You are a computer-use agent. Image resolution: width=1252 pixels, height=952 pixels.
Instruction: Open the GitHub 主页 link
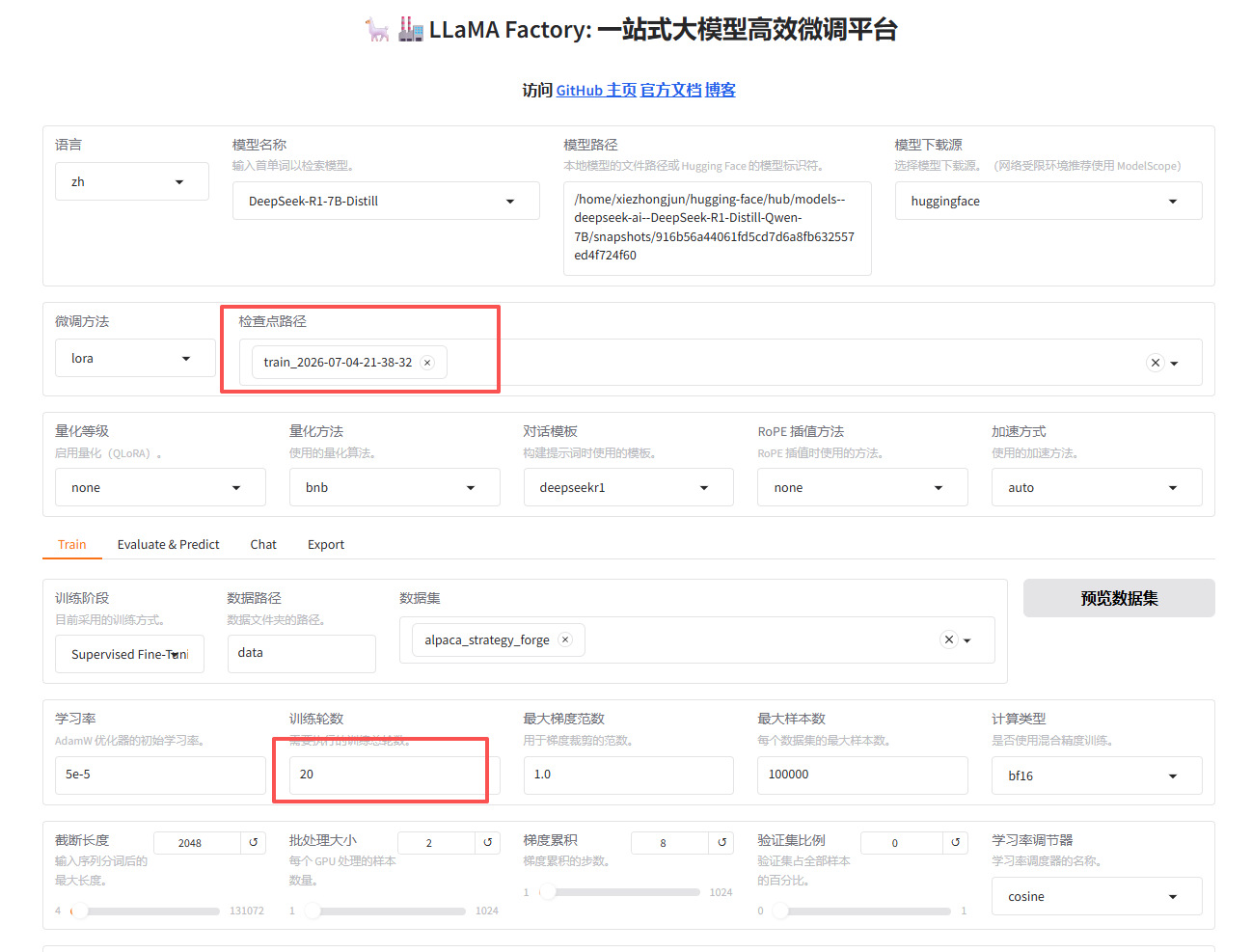[596, 90]
